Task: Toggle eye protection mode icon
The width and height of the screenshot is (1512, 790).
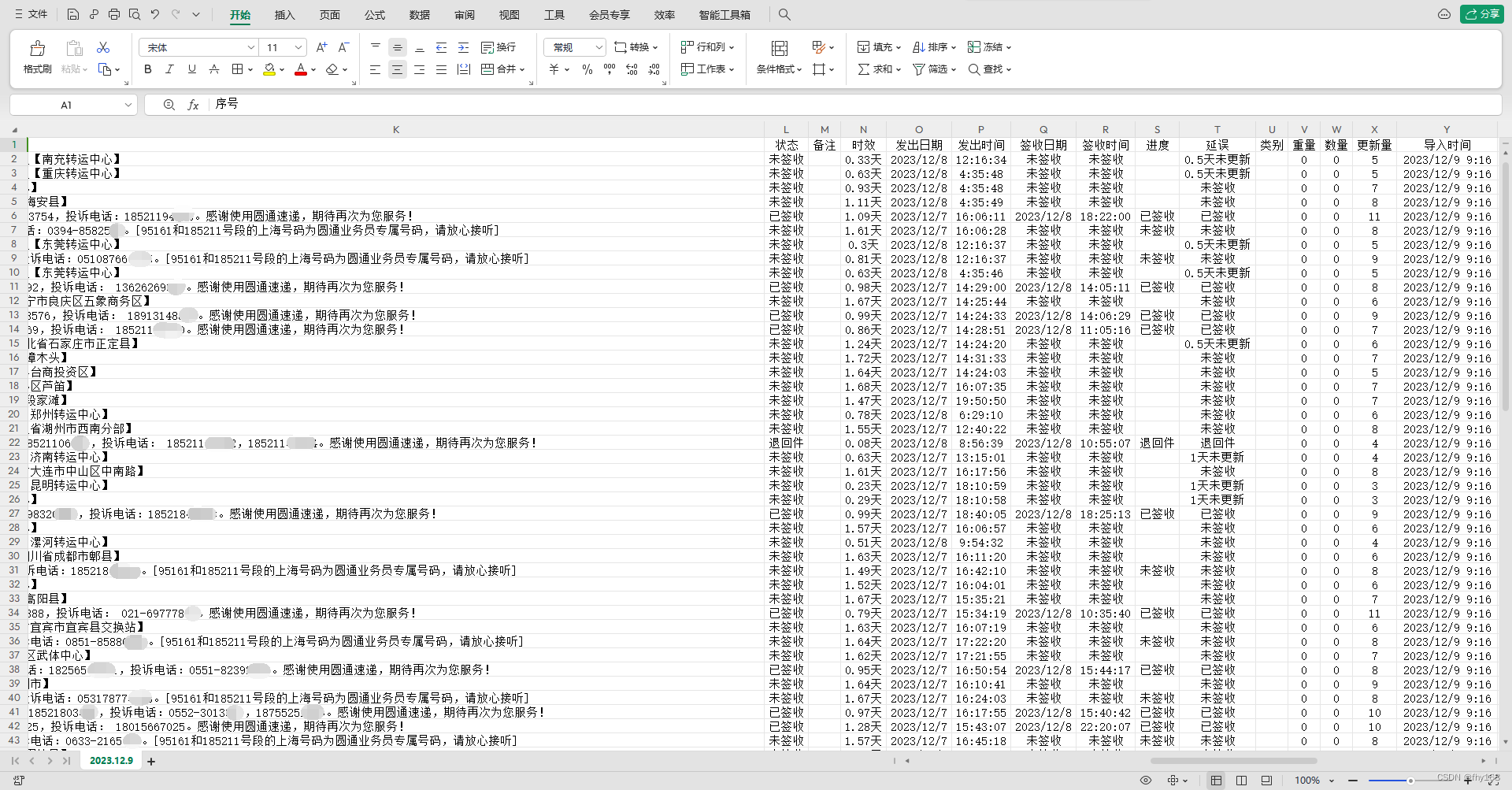Action: point(1146,781)
